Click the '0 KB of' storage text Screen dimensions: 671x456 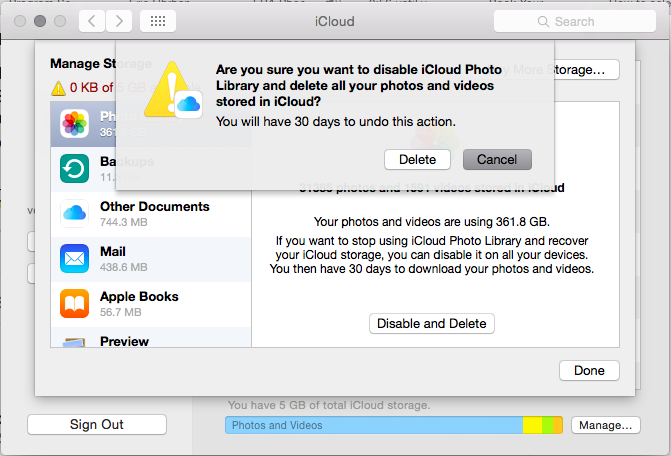(91, 88)
